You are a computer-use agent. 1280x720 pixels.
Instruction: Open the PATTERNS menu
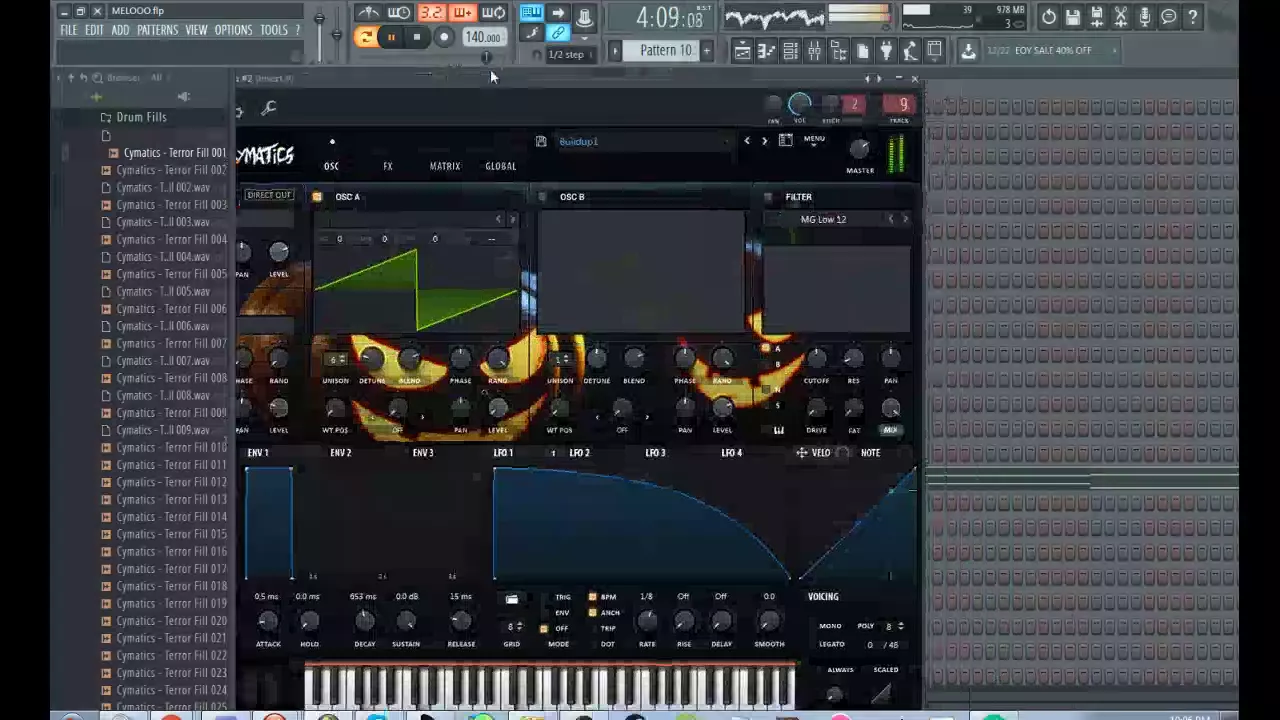[157, 31]
